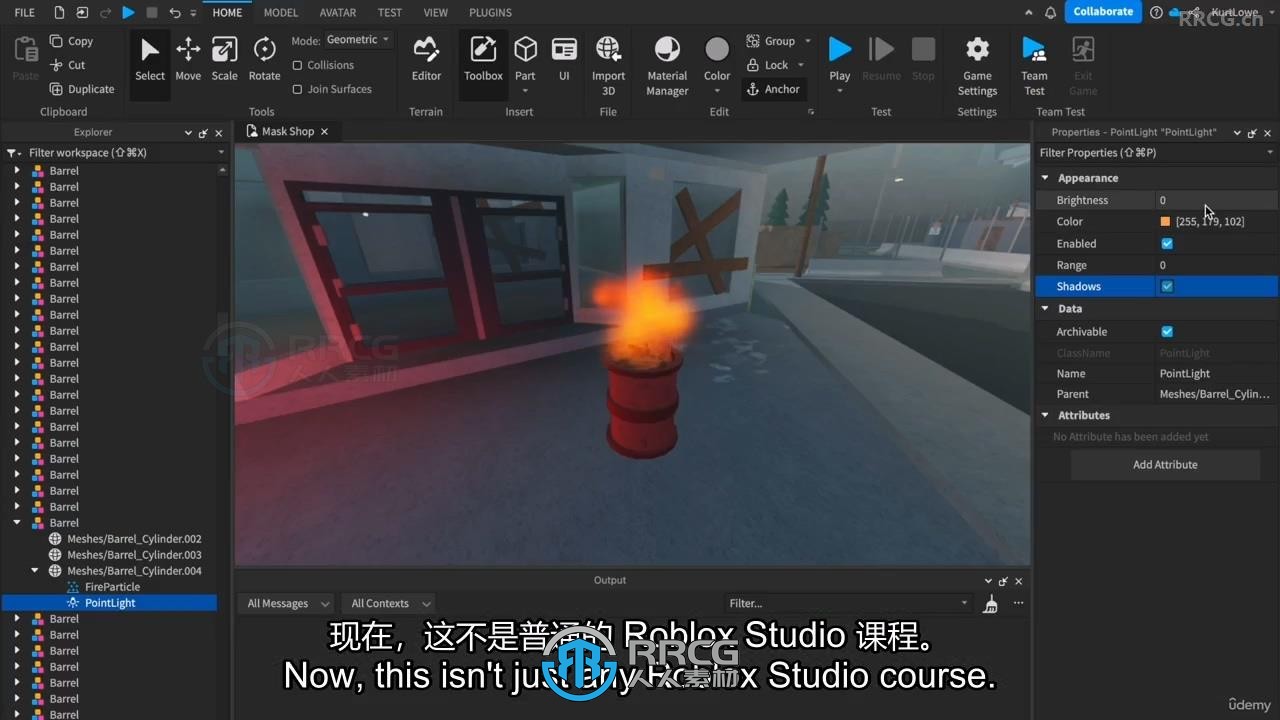Clear the Output log with broom icon
This screenshot has height=720, width=1280.
click(x=991, y=603)
